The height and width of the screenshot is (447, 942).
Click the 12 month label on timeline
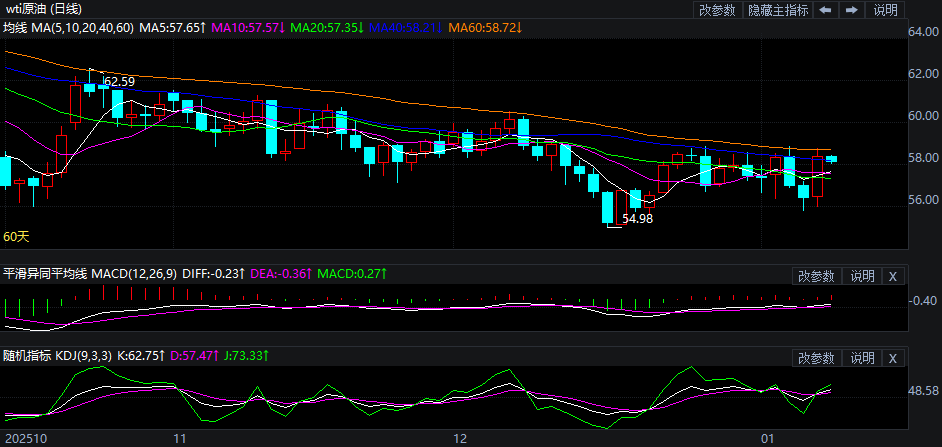[461, 438]
